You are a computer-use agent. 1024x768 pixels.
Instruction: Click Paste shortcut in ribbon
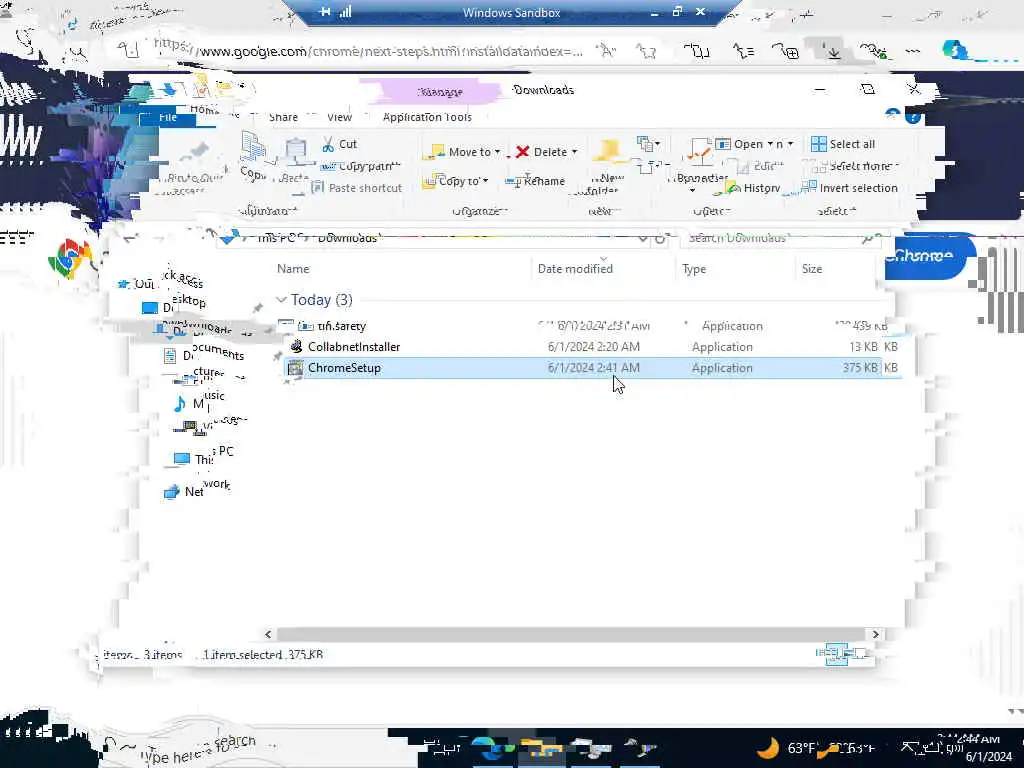(x=357, y=188)
